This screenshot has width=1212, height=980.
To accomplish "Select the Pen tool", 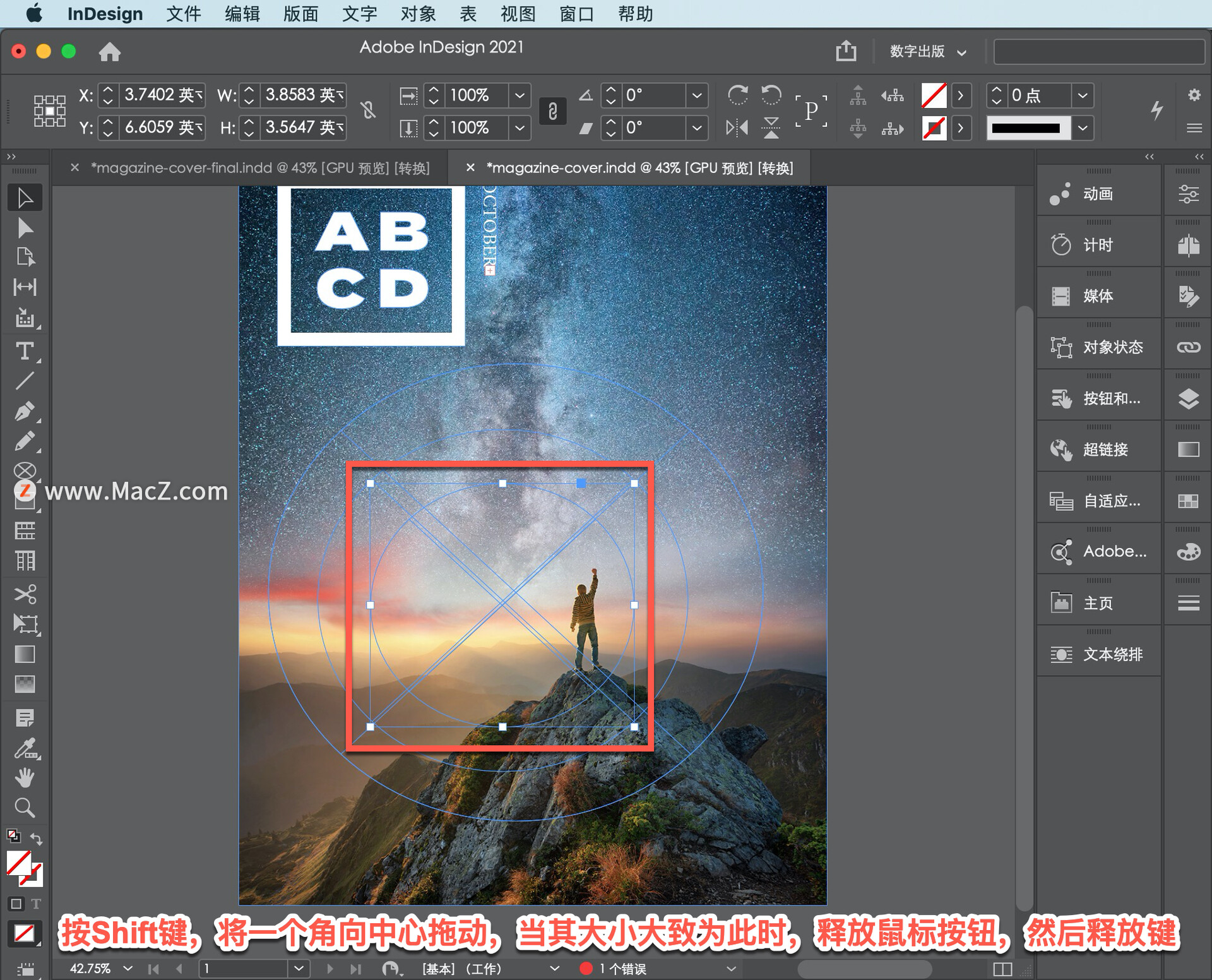I will point(25,411).
